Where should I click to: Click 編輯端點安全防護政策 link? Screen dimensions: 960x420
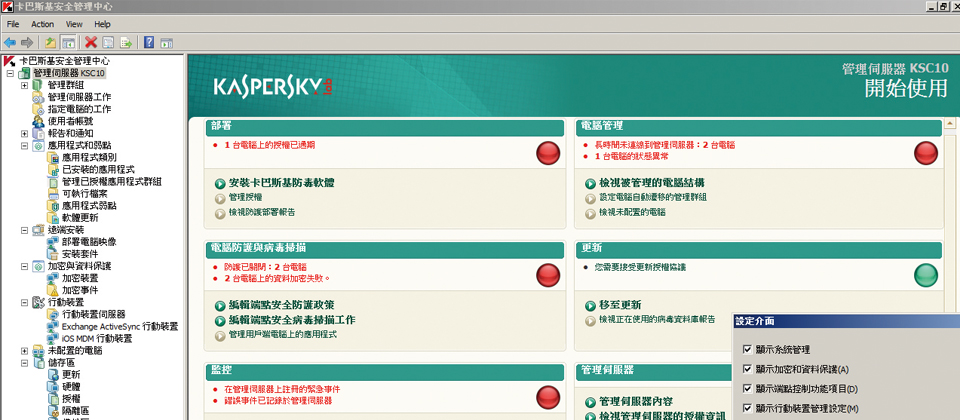tap(282, 305)
